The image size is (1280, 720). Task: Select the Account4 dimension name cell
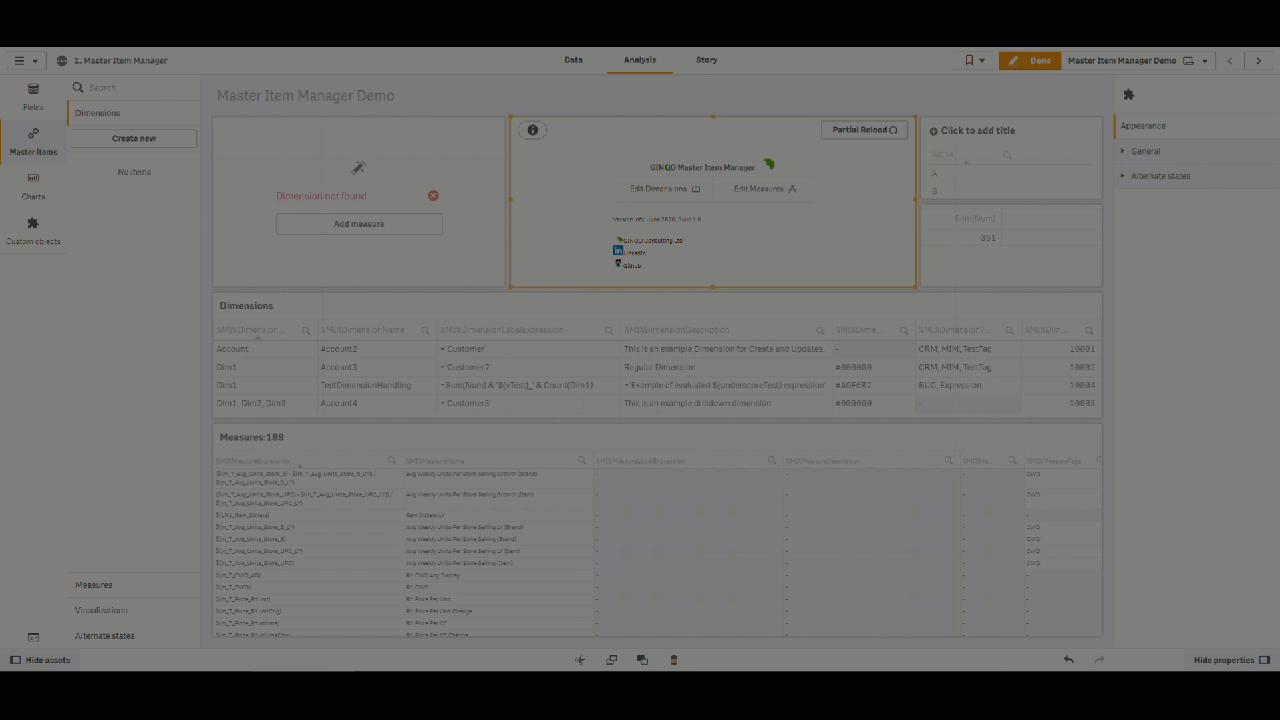(376, 403)
